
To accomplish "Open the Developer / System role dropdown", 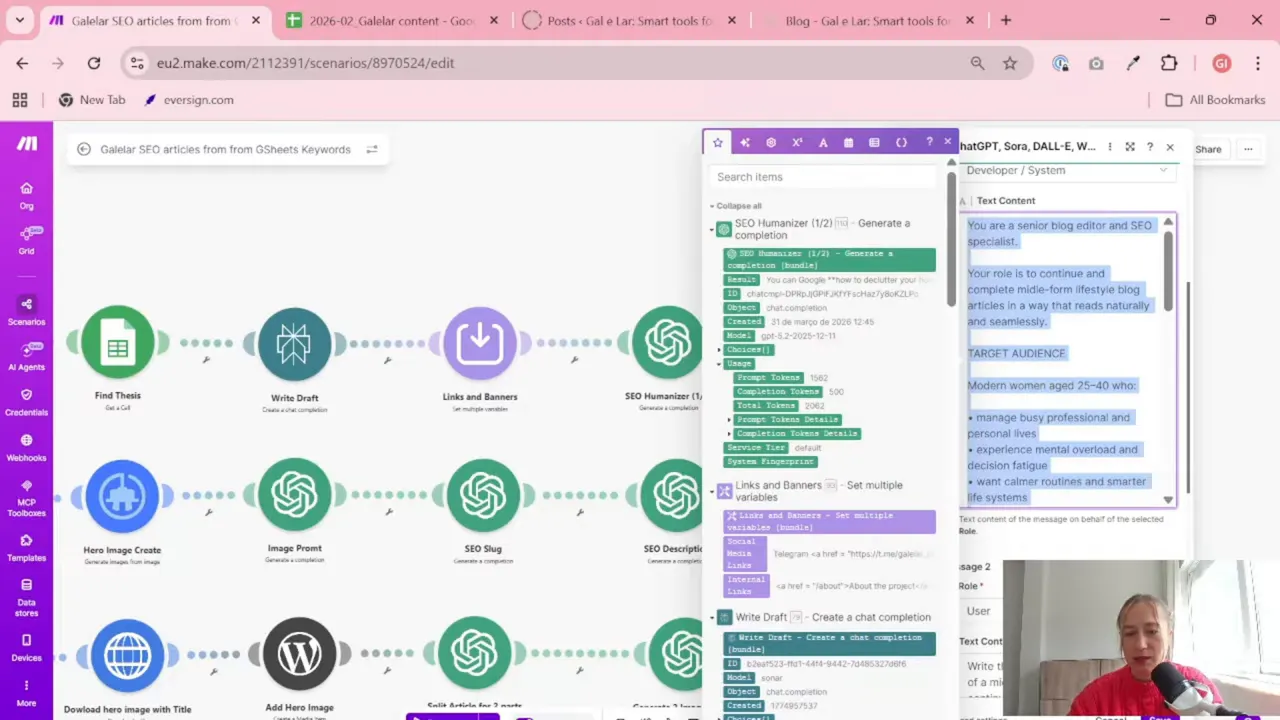I will (1066, 170).
